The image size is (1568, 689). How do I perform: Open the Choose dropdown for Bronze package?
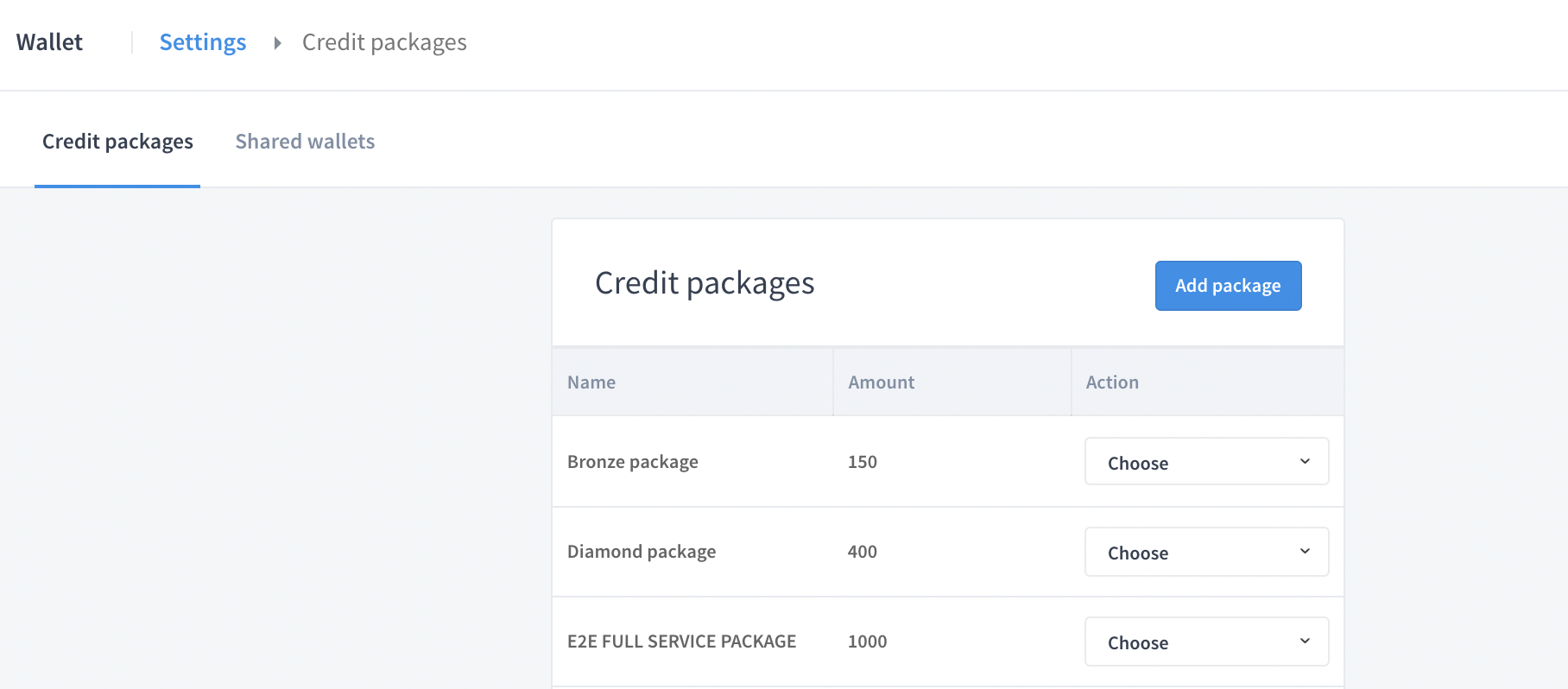1206,462
